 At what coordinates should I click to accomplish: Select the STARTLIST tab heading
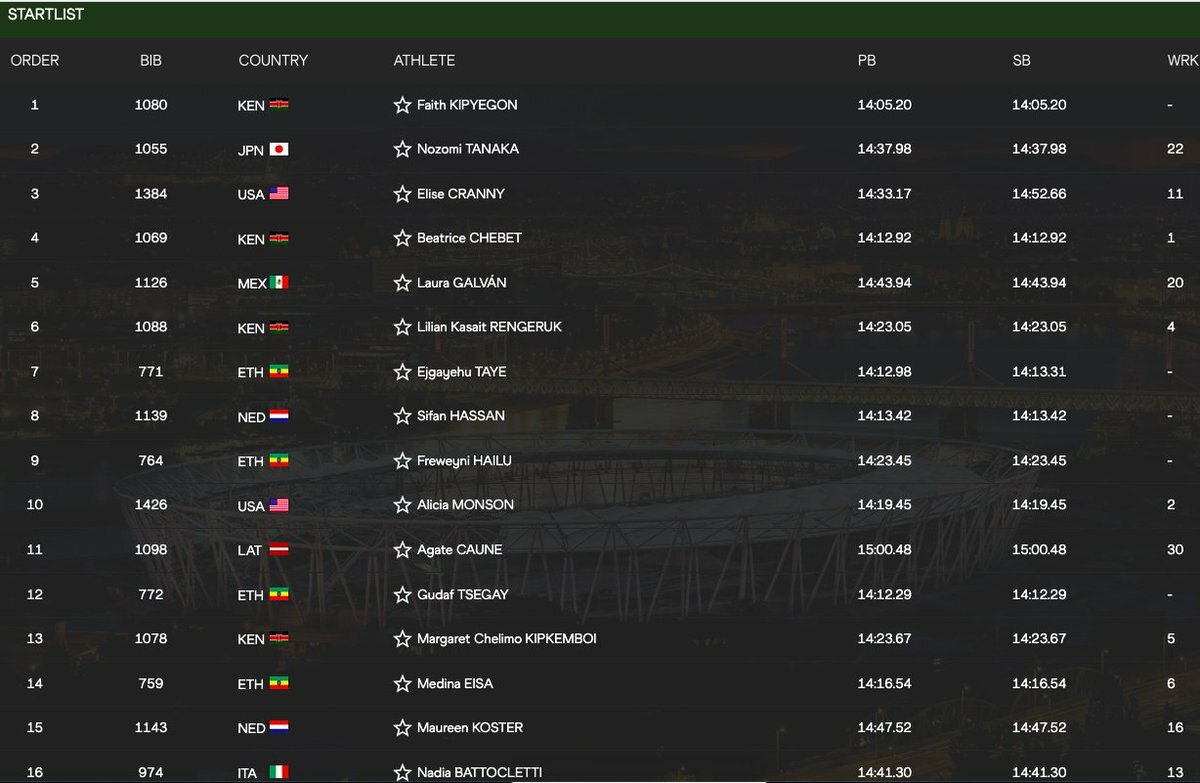tap(46, 15)
